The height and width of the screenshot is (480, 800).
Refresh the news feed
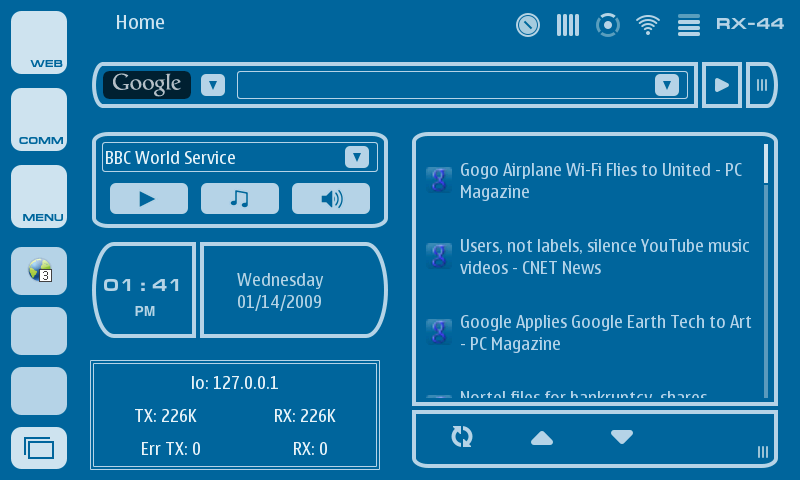[462, 437]
